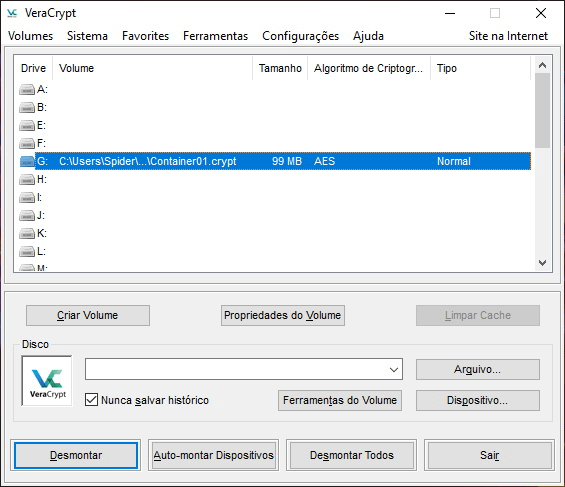Screen dimensions: 565x487
Task: Click the Desmontar Todos button
Action: pos(352,455)
